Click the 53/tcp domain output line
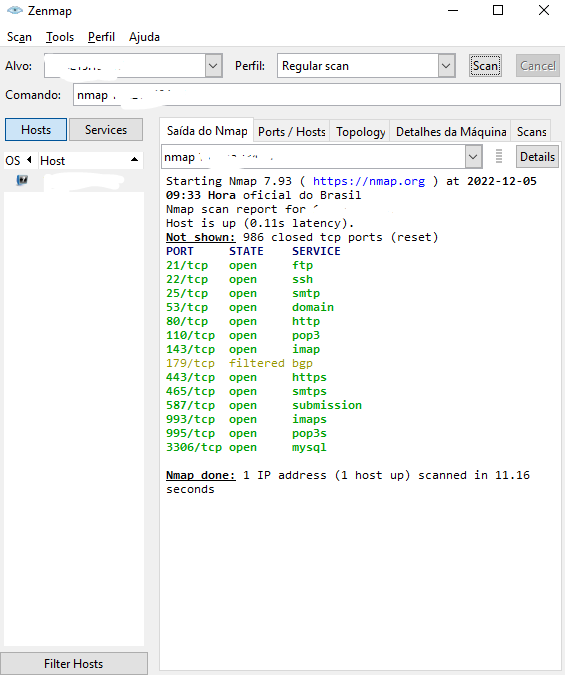565x675 pixels. point(250,307)
